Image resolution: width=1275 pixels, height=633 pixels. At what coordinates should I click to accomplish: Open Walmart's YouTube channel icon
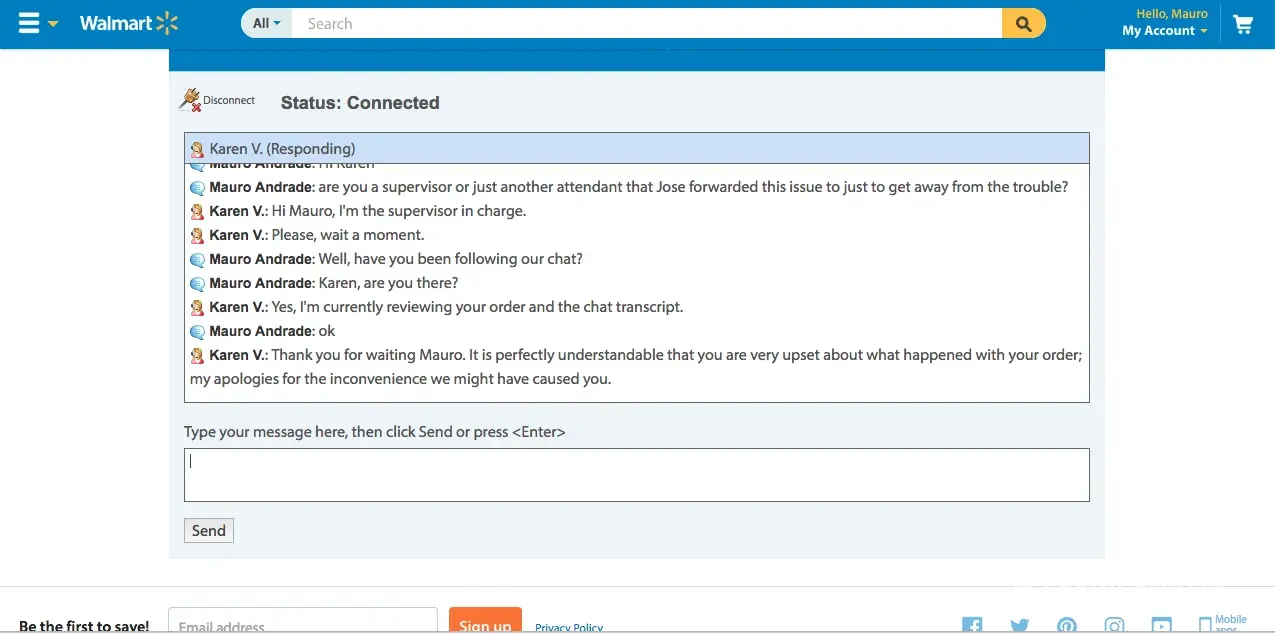click(x=1161, y=625)
